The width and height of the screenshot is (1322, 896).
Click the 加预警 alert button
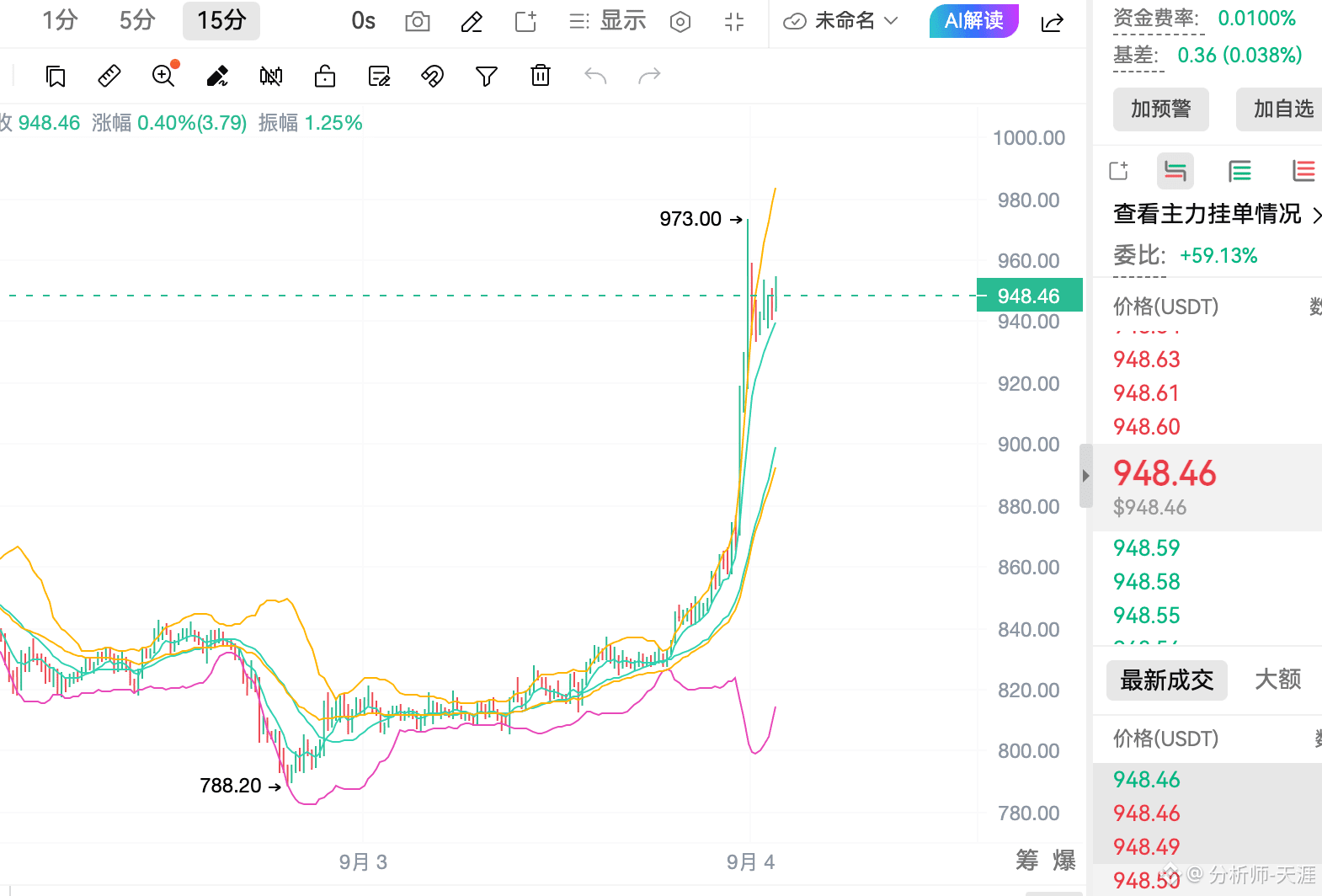pos(1161,109)
